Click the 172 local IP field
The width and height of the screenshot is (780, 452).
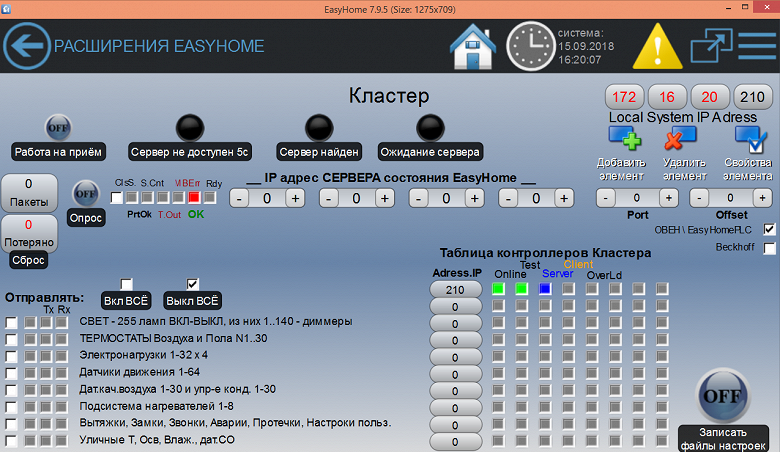(x=624, y=96)
